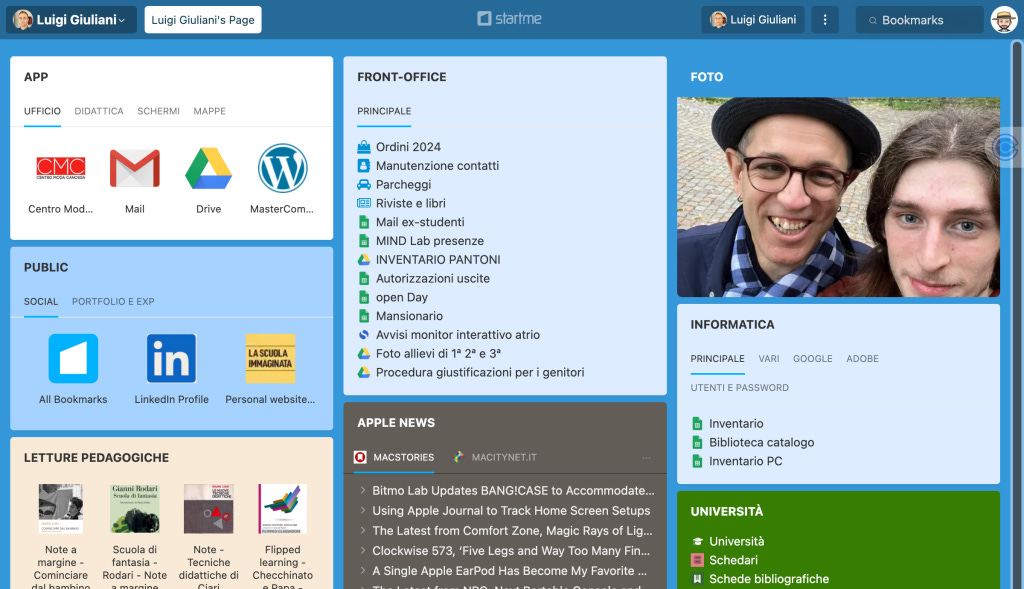
Task: Switch to the DIDATTICA tab
Action: pos(99,111)
